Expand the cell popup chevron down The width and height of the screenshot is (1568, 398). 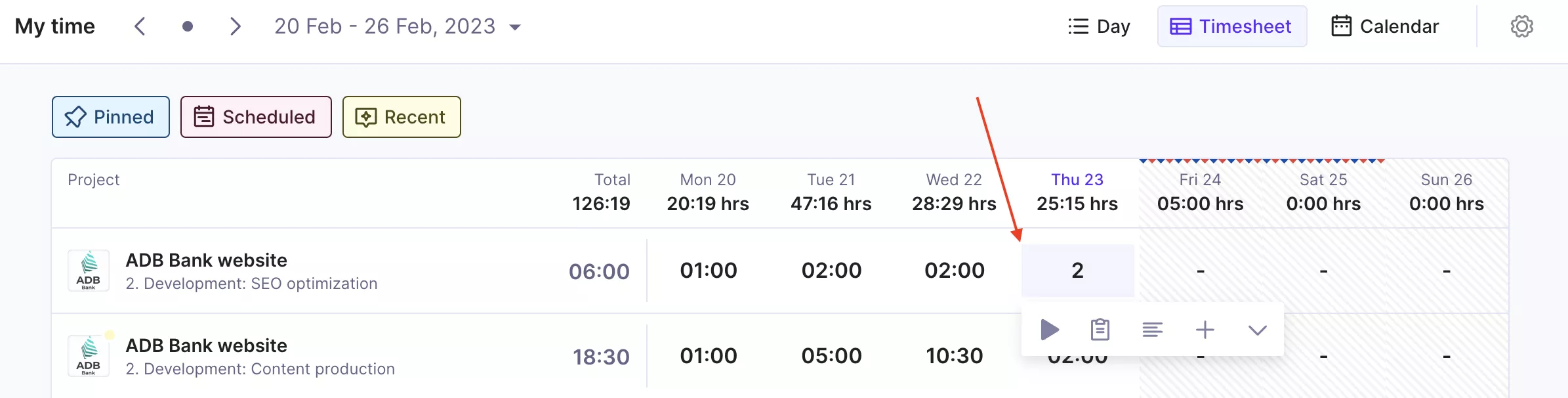point(1258,330)
